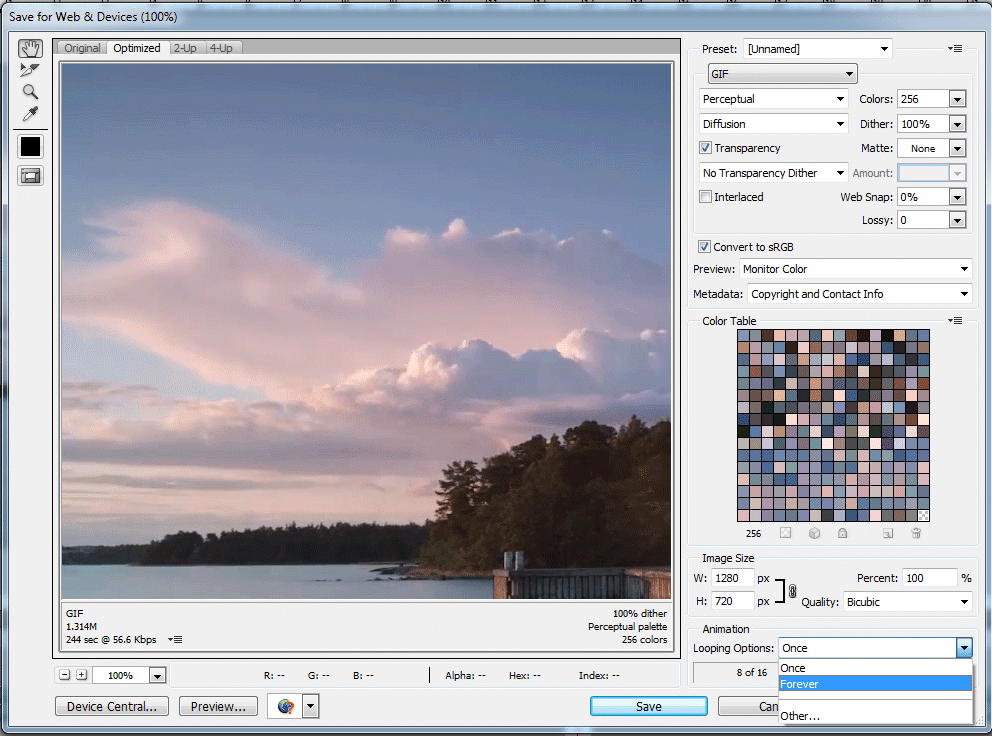Click the trash icon under Color Table
The height and width of the screenshot is (736, 992).
tap(916, 534)
